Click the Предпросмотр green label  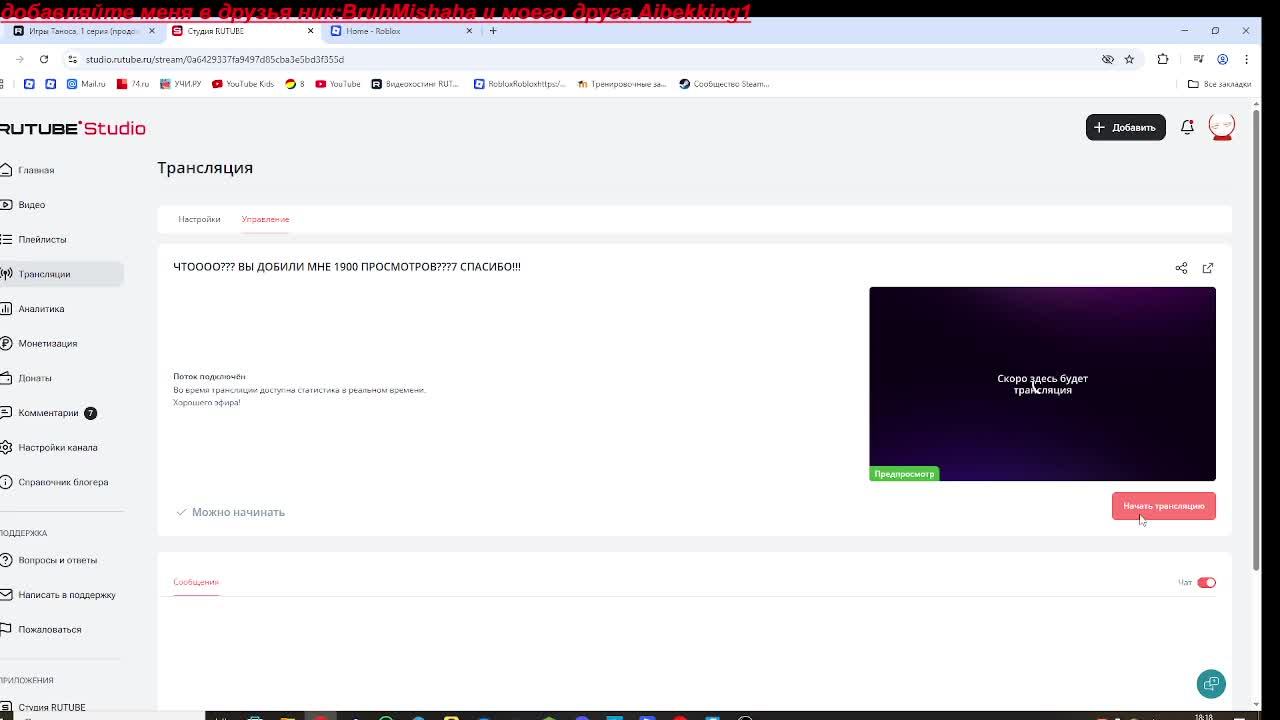[x=904, y=474]
